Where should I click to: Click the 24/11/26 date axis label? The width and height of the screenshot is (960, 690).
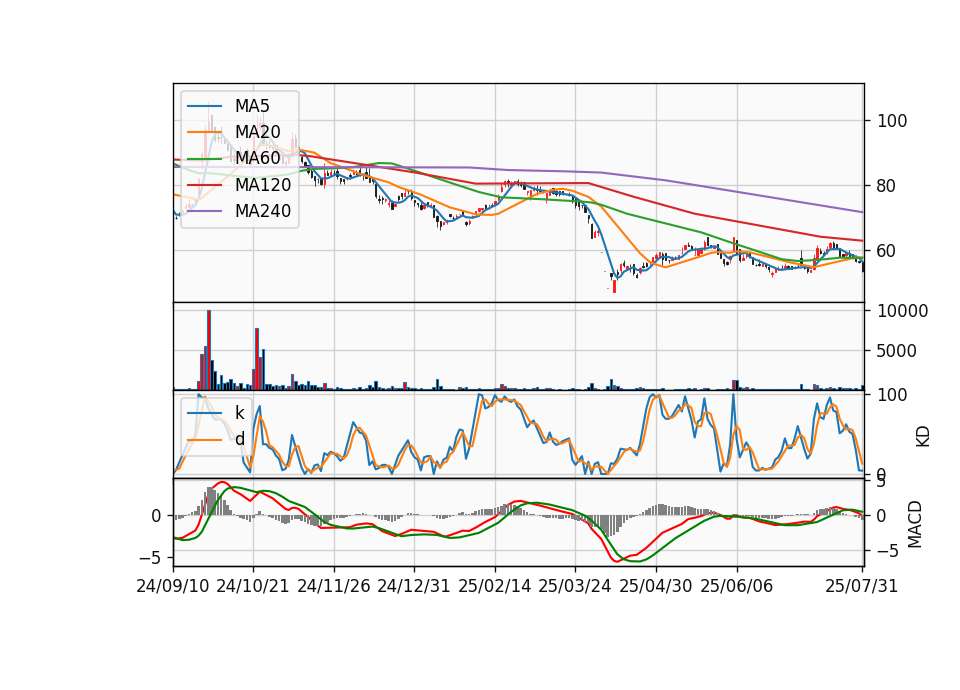point(334,586)
